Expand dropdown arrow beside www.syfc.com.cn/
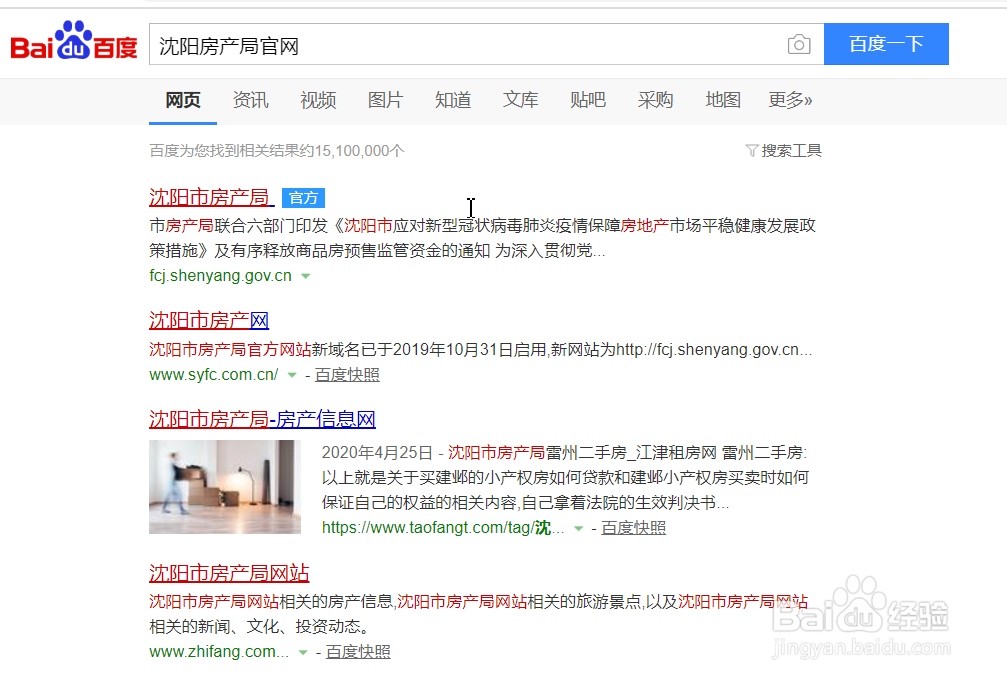The width and height of the screenshot is (1007, 682). point(292,375)
